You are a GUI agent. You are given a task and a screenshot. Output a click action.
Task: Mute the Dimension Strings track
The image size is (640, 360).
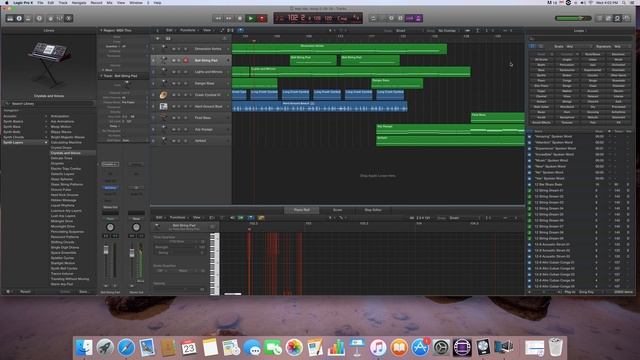[173, 49]
